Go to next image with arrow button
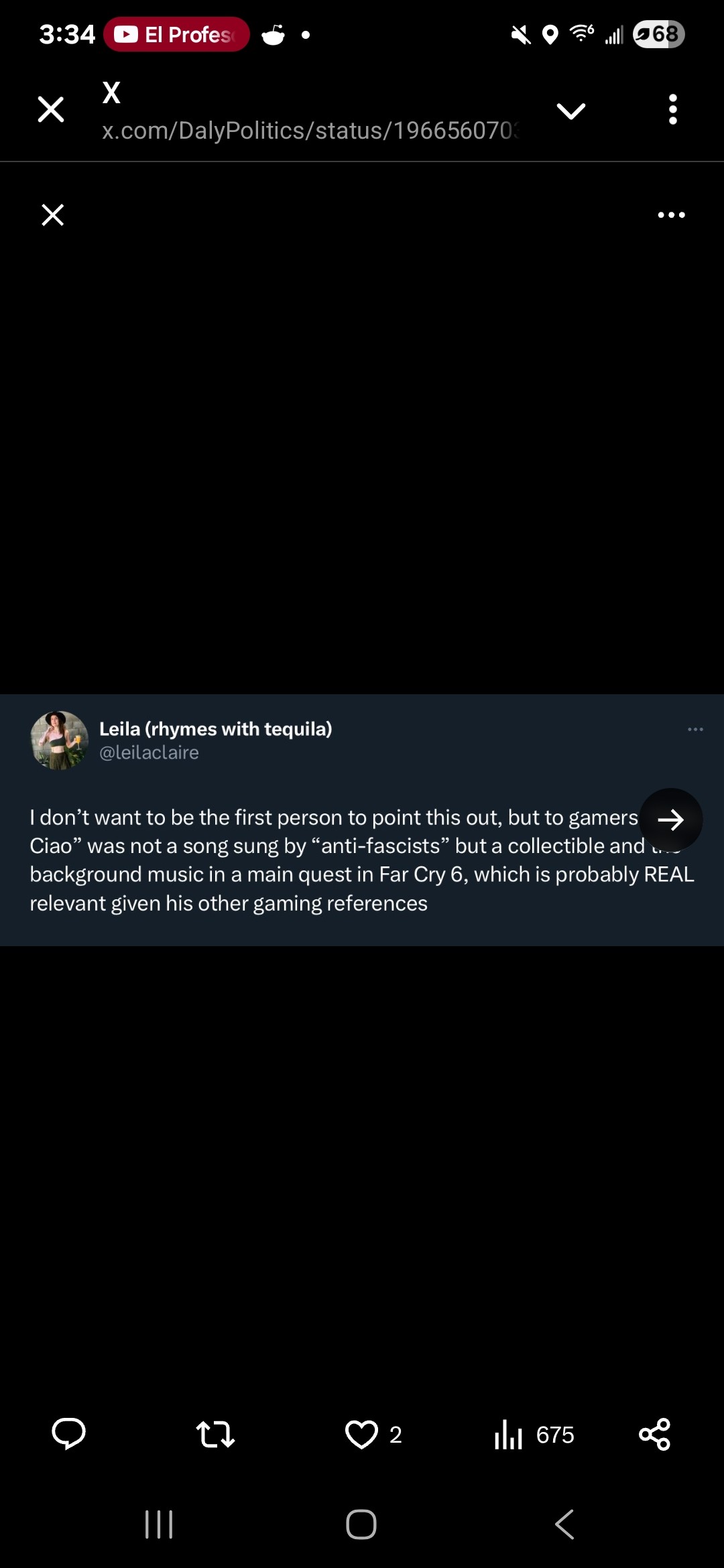 (x=670, y=820)
